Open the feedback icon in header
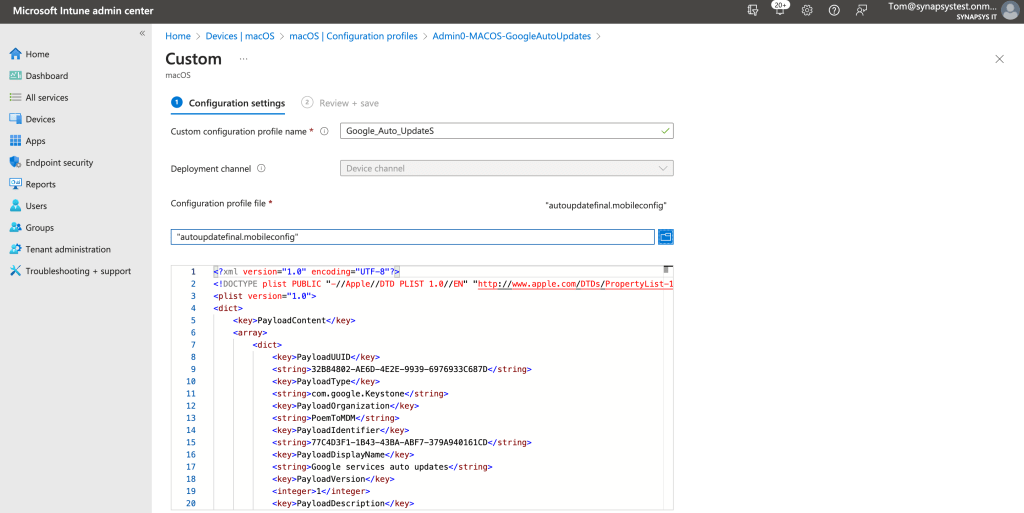This screenshot has width=1024, height=513. pyautogui.click(x=861, y=10)
